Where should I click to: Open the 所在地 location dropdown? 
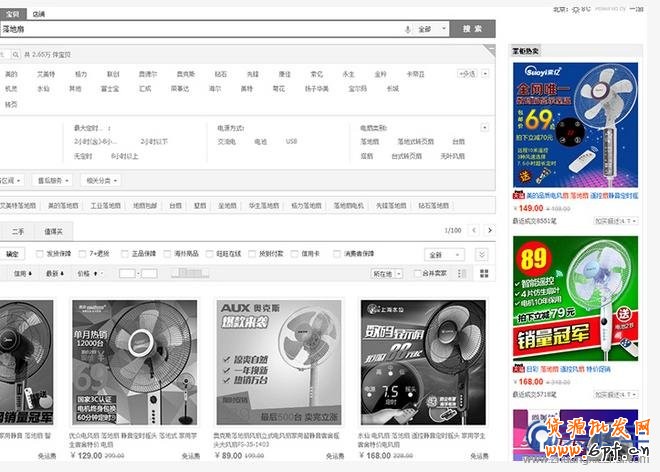[x=386, y=273]
